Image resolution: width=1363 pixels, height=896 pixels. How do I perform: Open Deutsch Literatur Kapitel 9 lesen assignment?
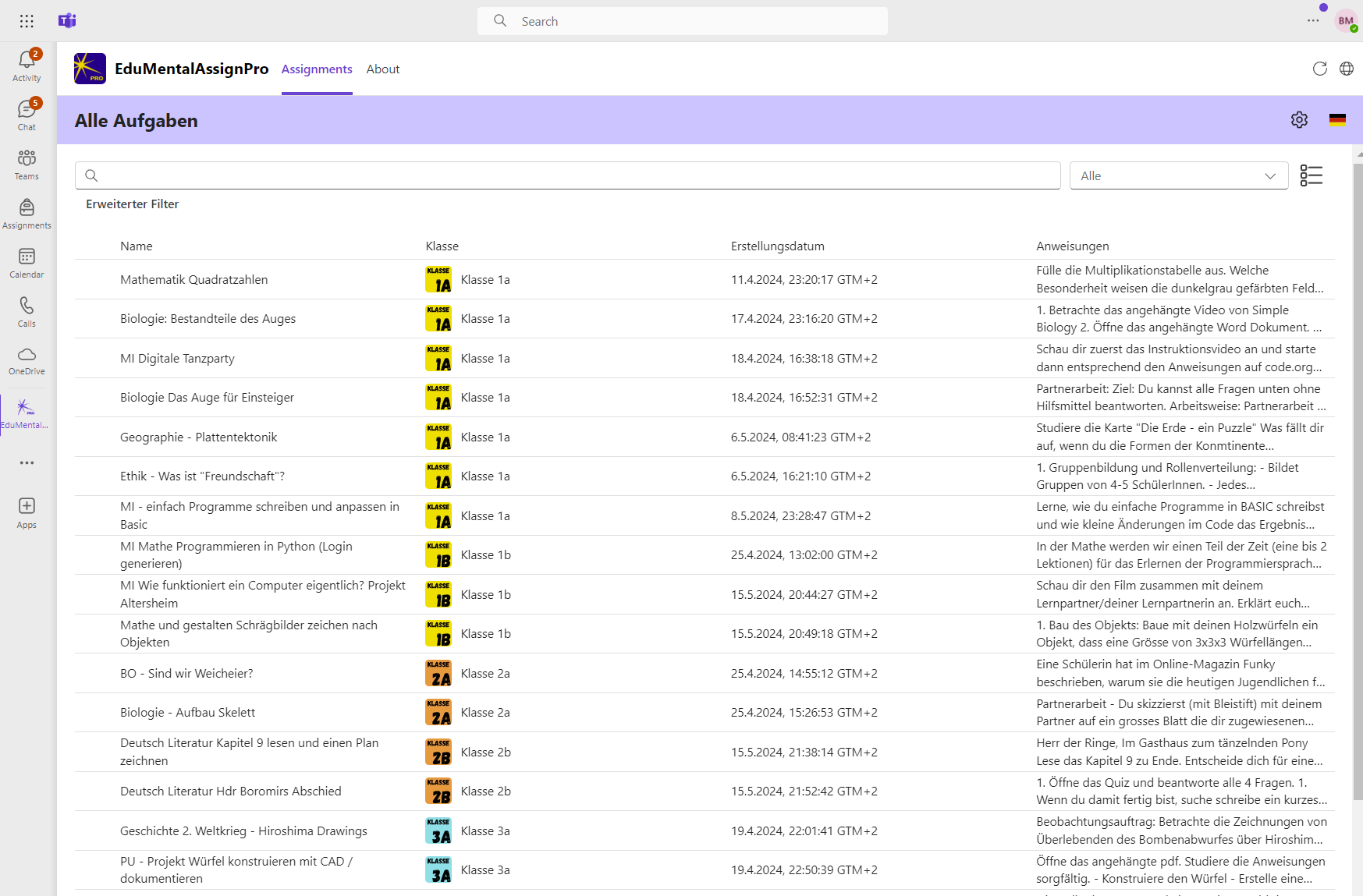pyautogui.click(x=250, y=752)
